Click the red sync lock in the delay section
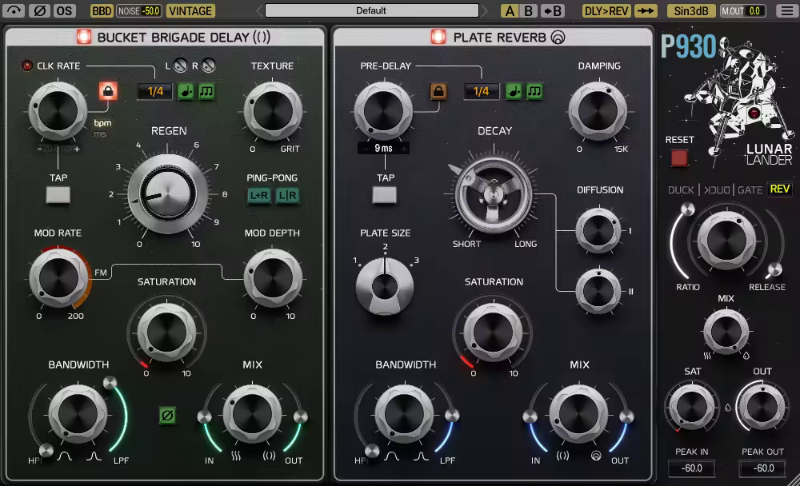 coord(107,92)
